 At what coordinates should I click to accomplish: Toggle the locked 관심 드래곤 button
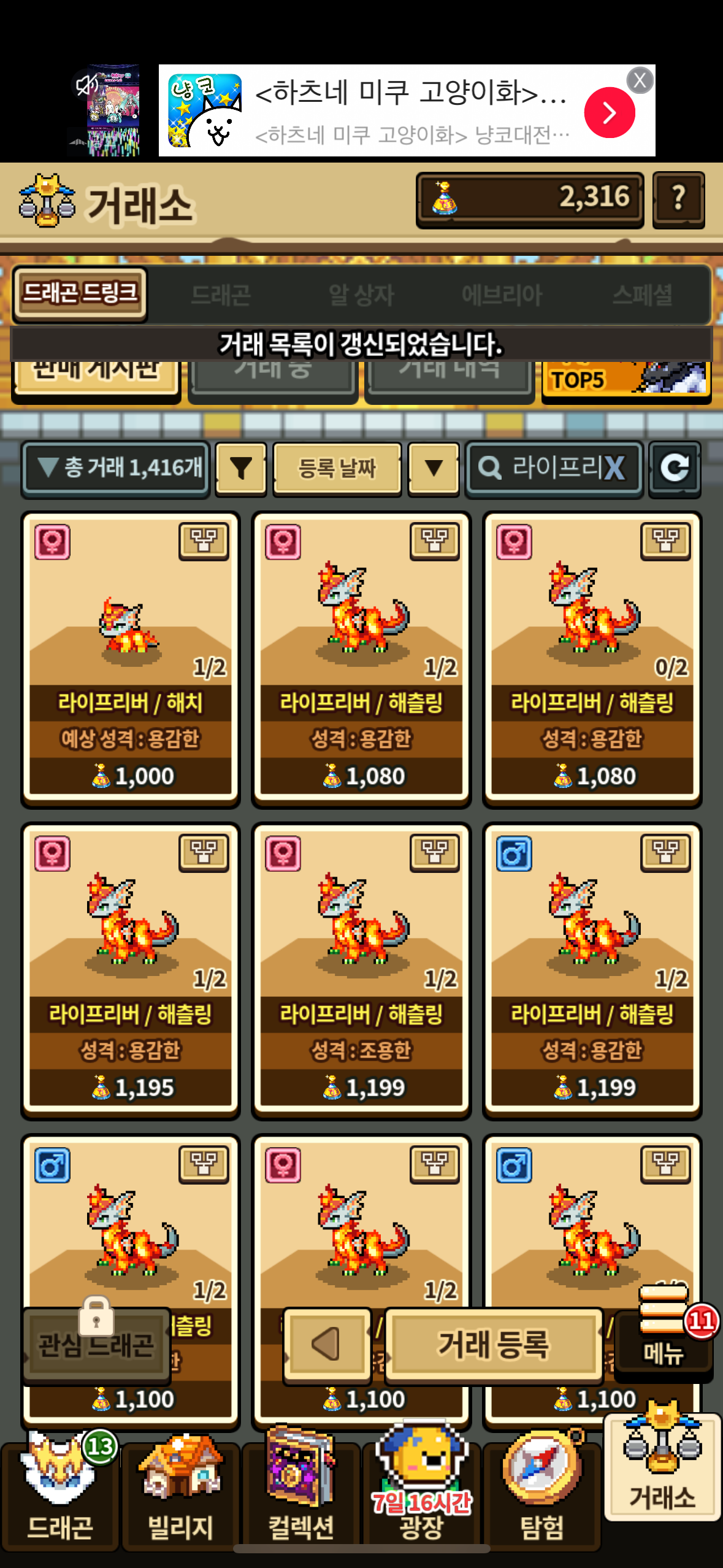tap(96, 1345)
